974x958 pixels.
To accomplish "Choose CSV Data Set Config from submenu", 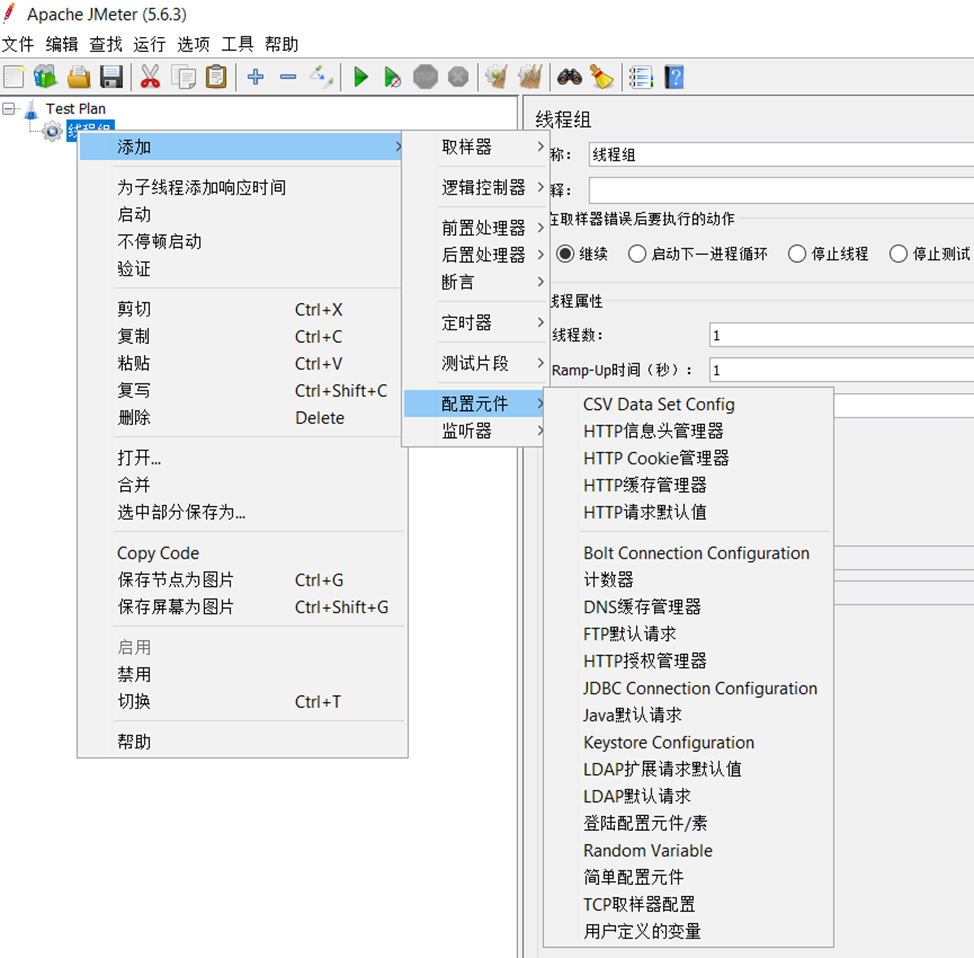I will (x=659, y=404).
